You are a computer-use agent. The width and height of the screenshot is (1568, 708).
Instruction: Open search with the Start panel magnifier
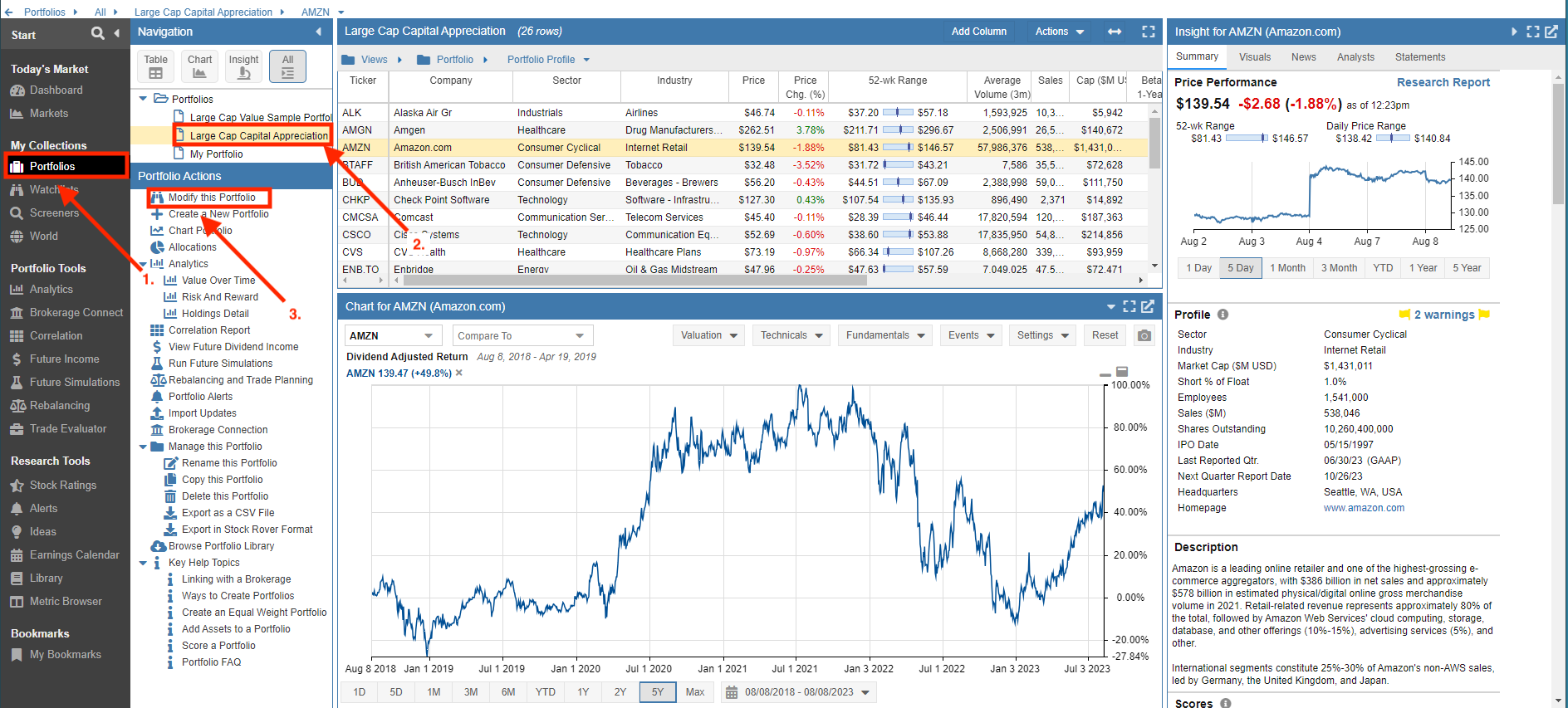pos(98,33)
